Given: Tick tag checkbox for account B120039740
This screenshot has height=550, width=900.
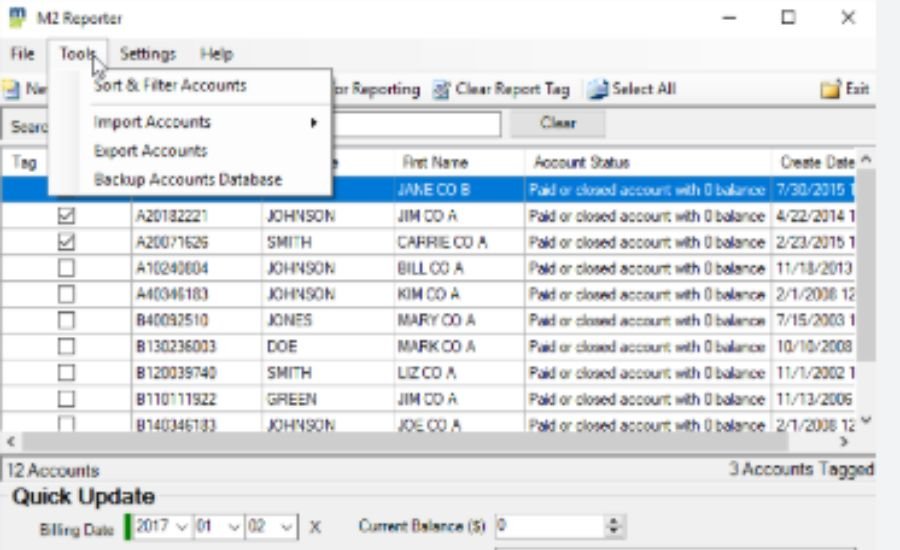Looking at the screenshot, I should pos(66,373).
